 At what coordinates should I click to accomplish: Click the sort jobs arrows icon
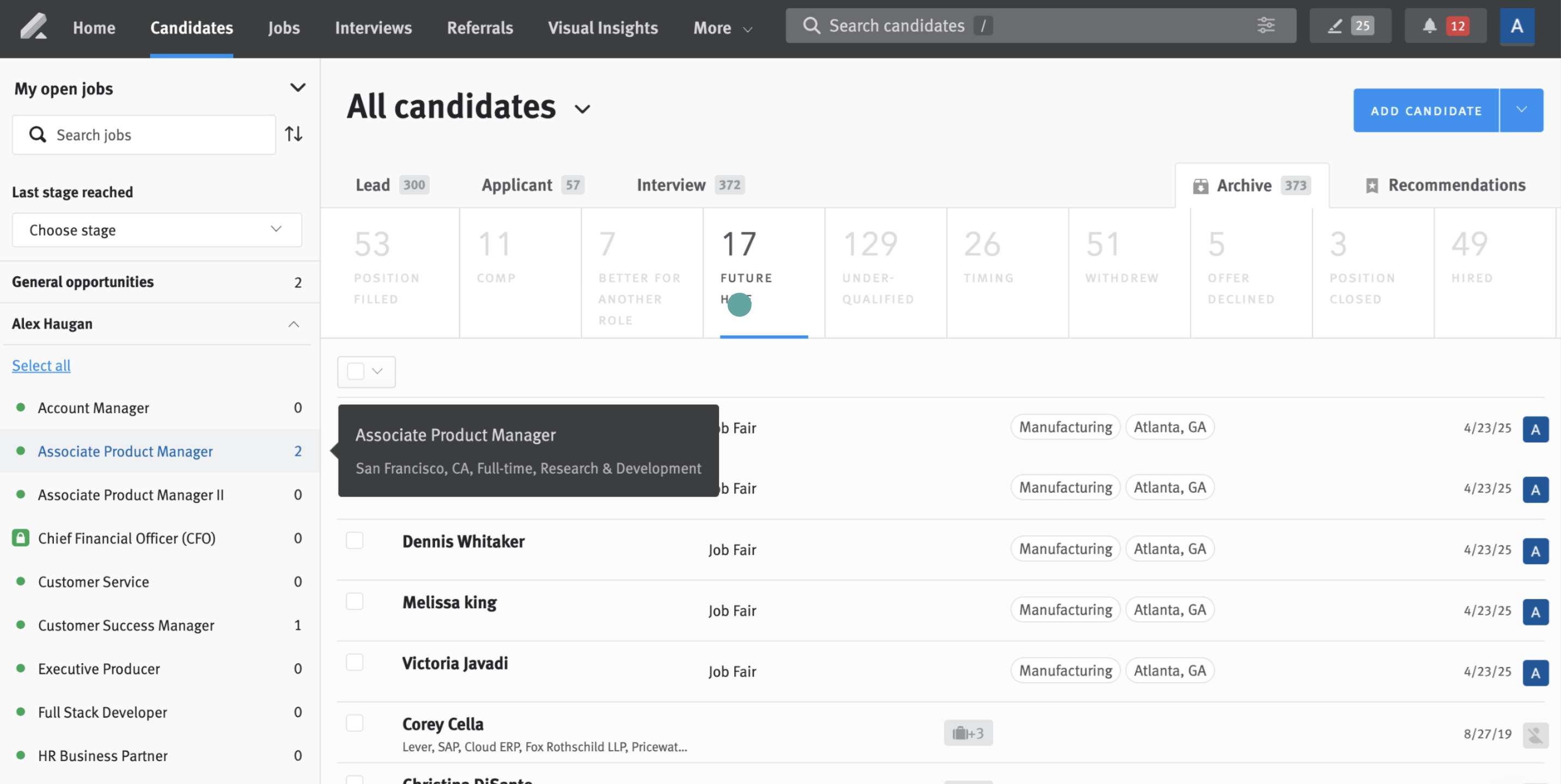294,134
